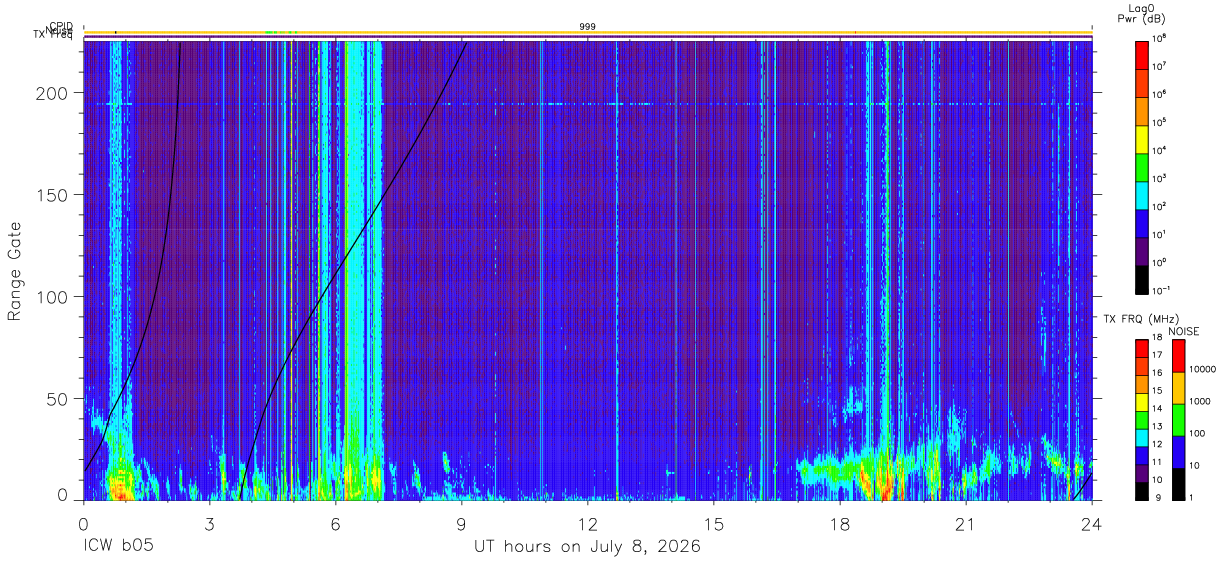Click the cyan 12-13 segment of the TX FRQ colorbar
This screenshot has height=567, width=1228.
point(1142,436)
